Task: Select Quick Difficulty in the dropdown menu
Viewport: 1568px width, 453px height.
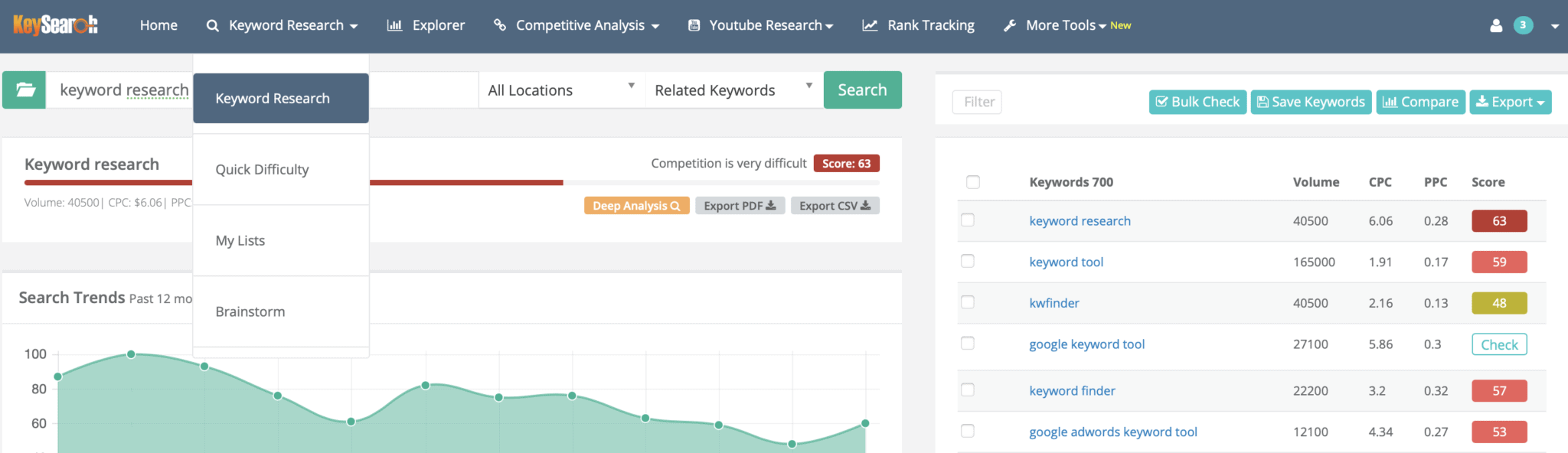Action: click(x=281, y=169)
